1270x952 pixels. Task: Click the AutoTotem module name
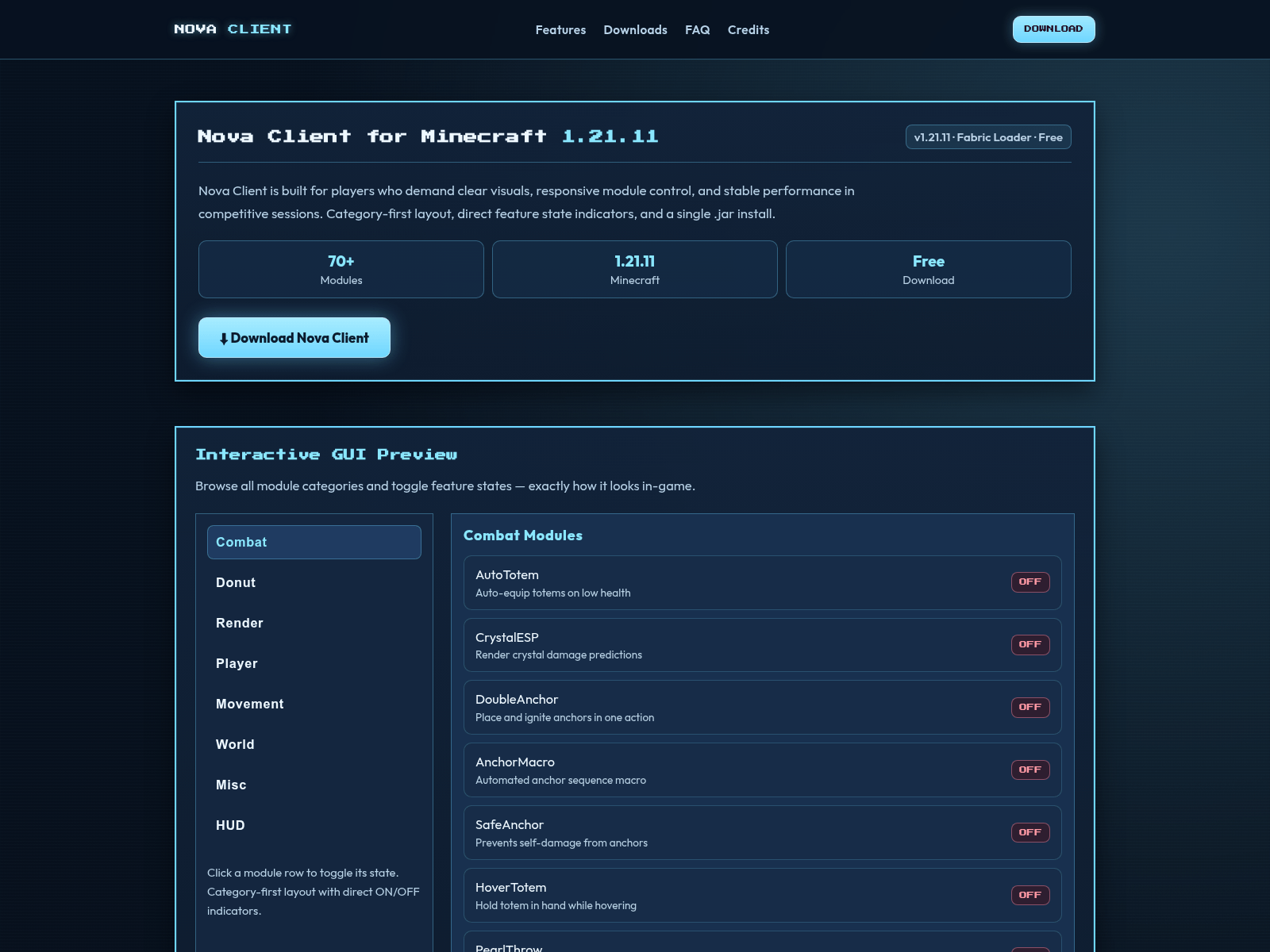click(x=507, y=575)
